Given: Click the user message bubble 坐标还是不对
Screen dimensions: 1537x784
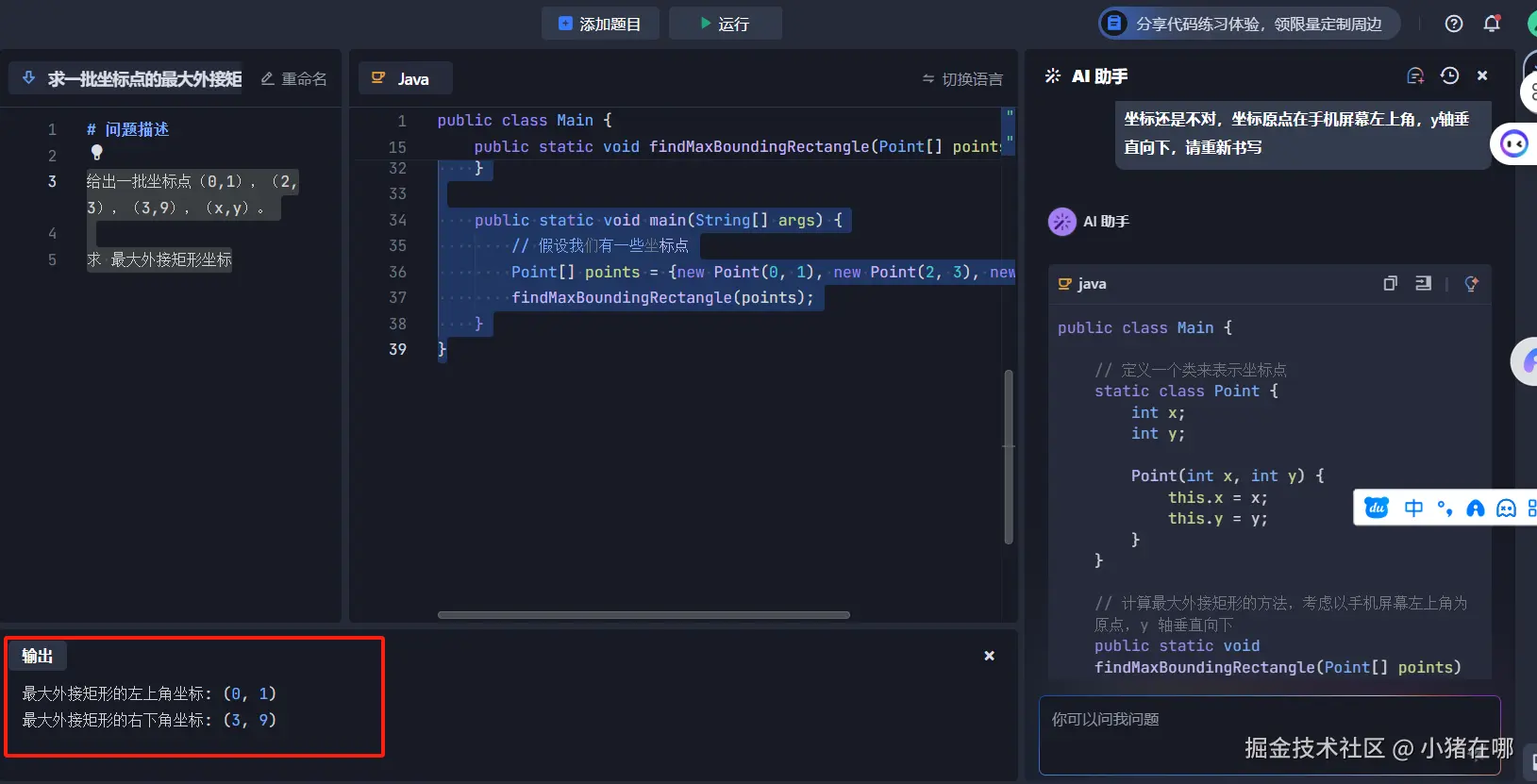Looking at the screenshot, I should point(1302,133).
